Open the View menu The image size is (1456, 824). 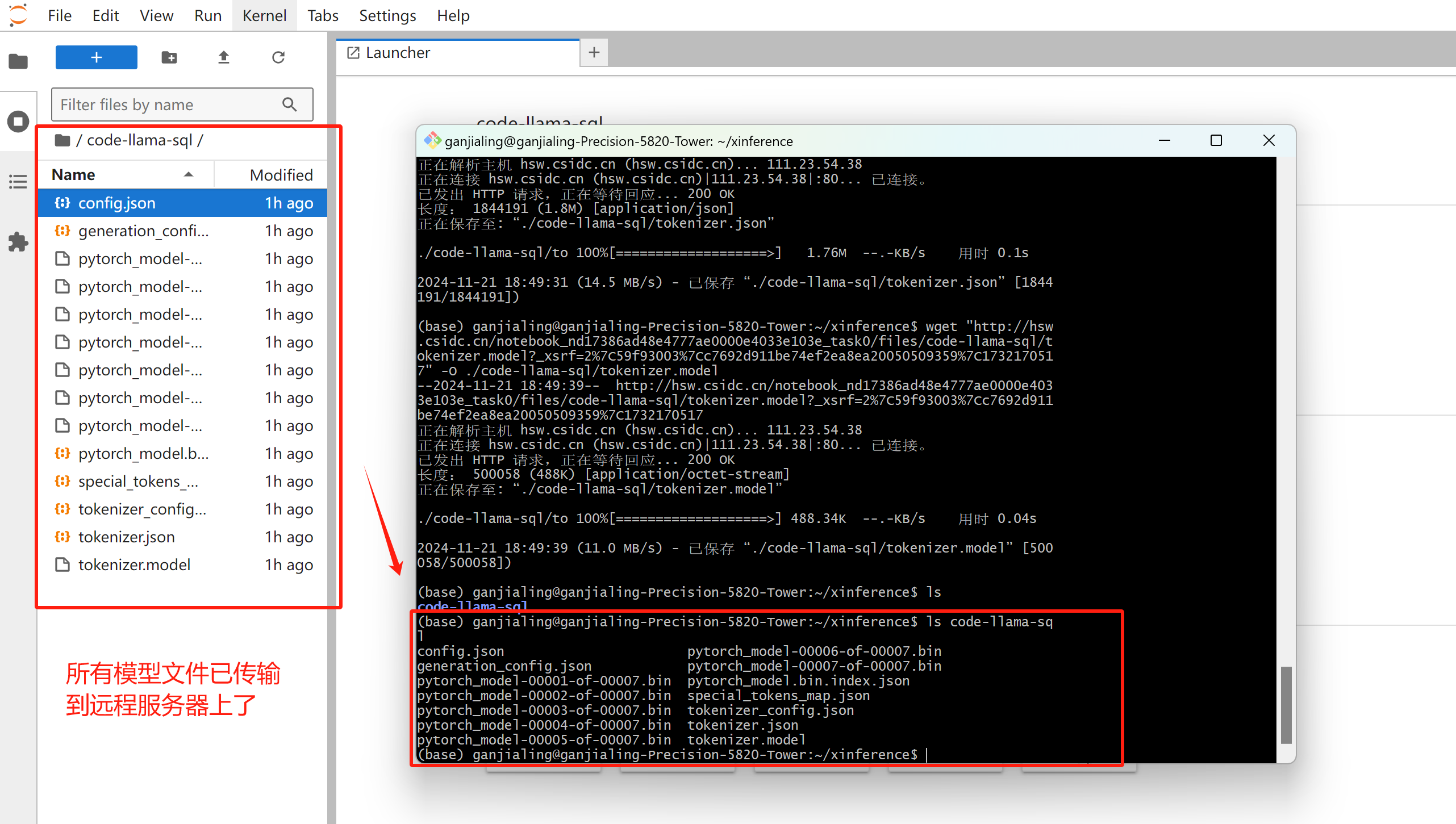coord(156,15)
